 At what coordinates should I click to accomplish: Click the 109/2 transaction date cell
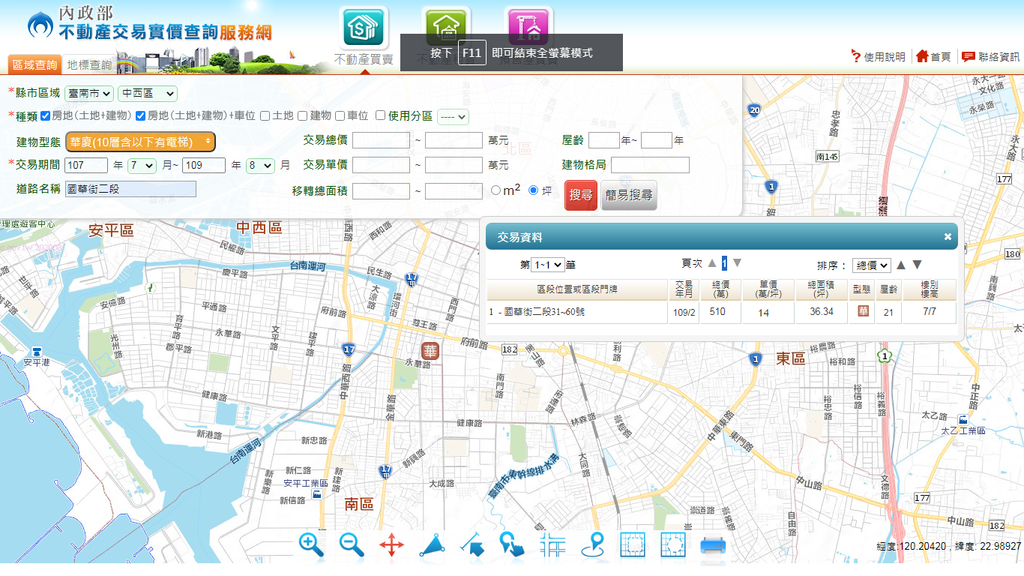[x=684, y=312]
